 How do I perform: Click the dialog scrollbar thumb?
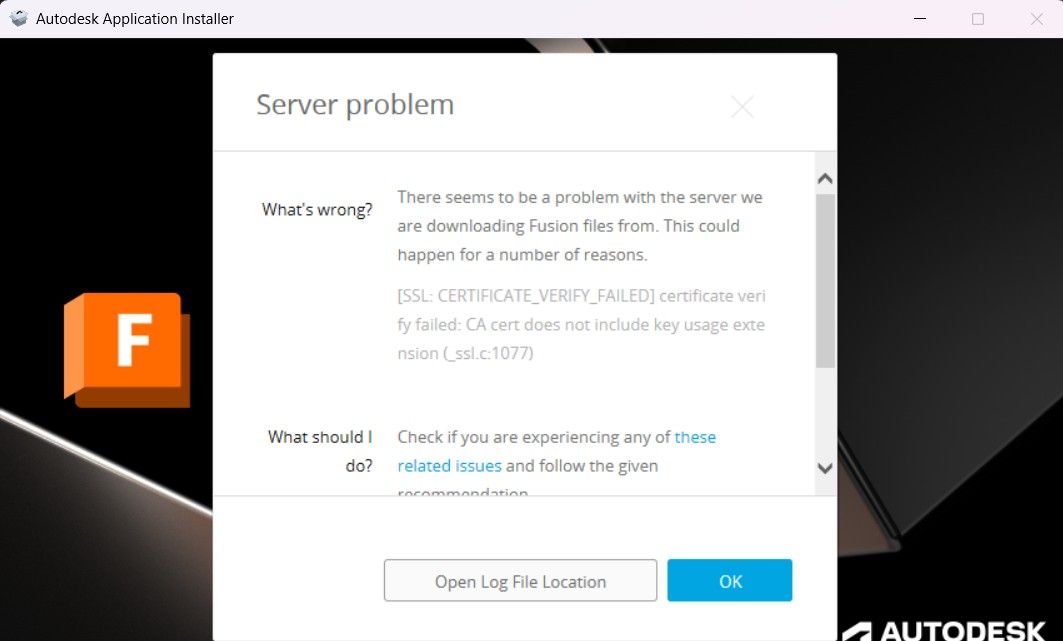coord(825,281)
